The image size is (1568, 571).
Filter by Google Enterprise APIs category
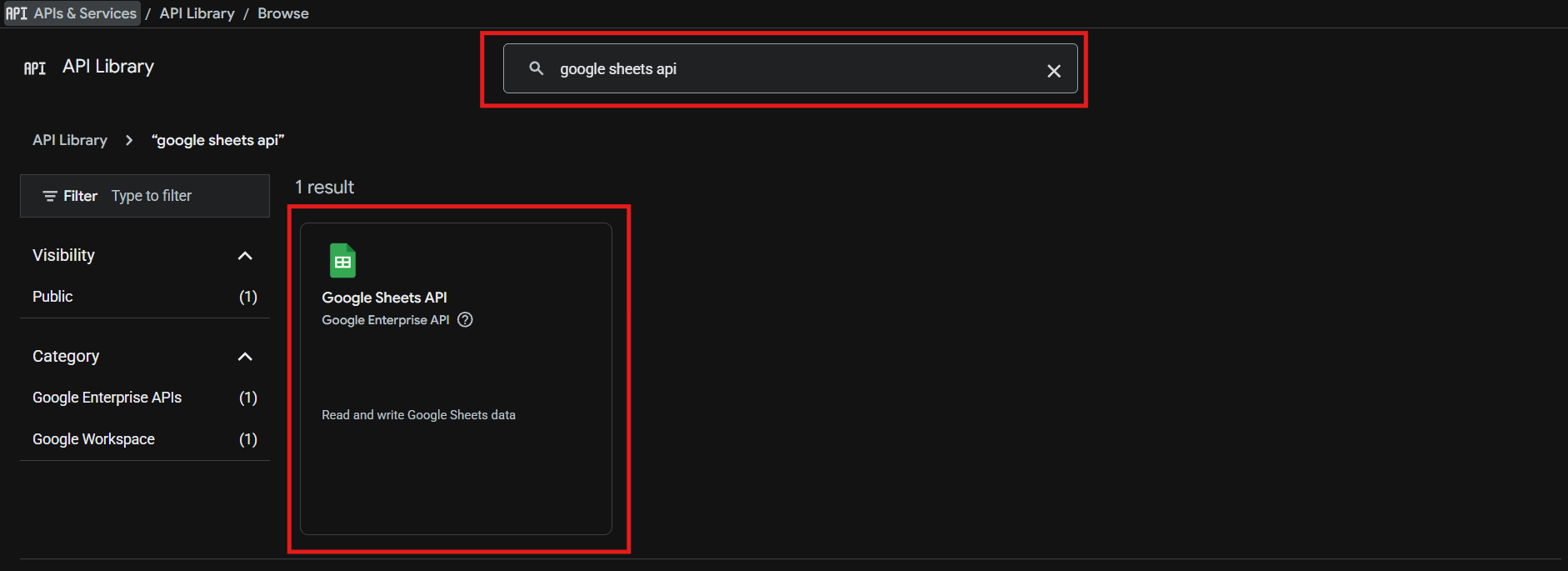point(107,398)
